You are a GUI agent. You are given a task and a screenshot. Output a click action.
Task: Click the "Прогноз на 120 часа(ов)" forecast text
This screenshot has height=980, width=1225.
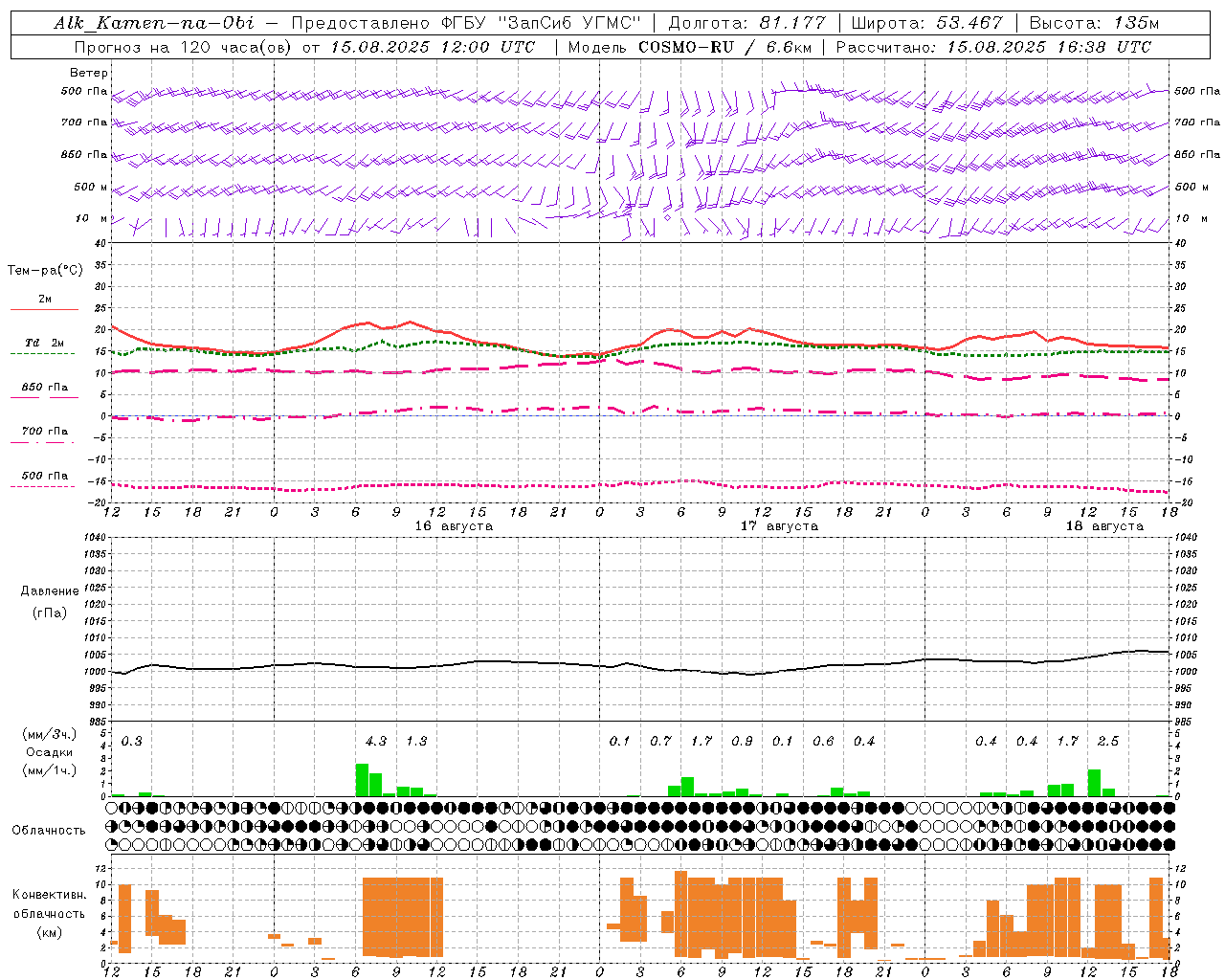(x=184, y=47)
